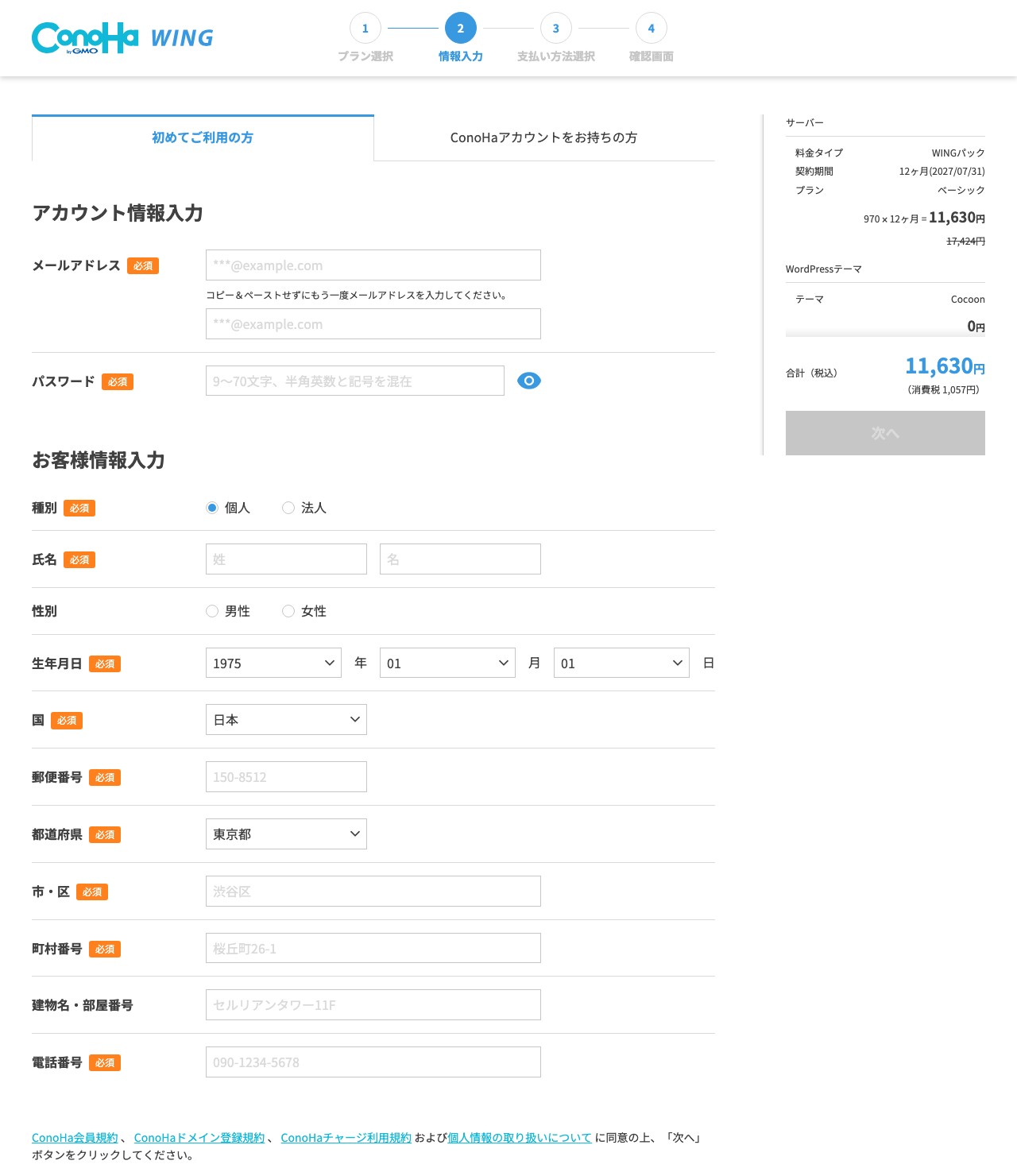Click the building name field
The width and height of the screenshot is (1017, 1176).
373,1004
